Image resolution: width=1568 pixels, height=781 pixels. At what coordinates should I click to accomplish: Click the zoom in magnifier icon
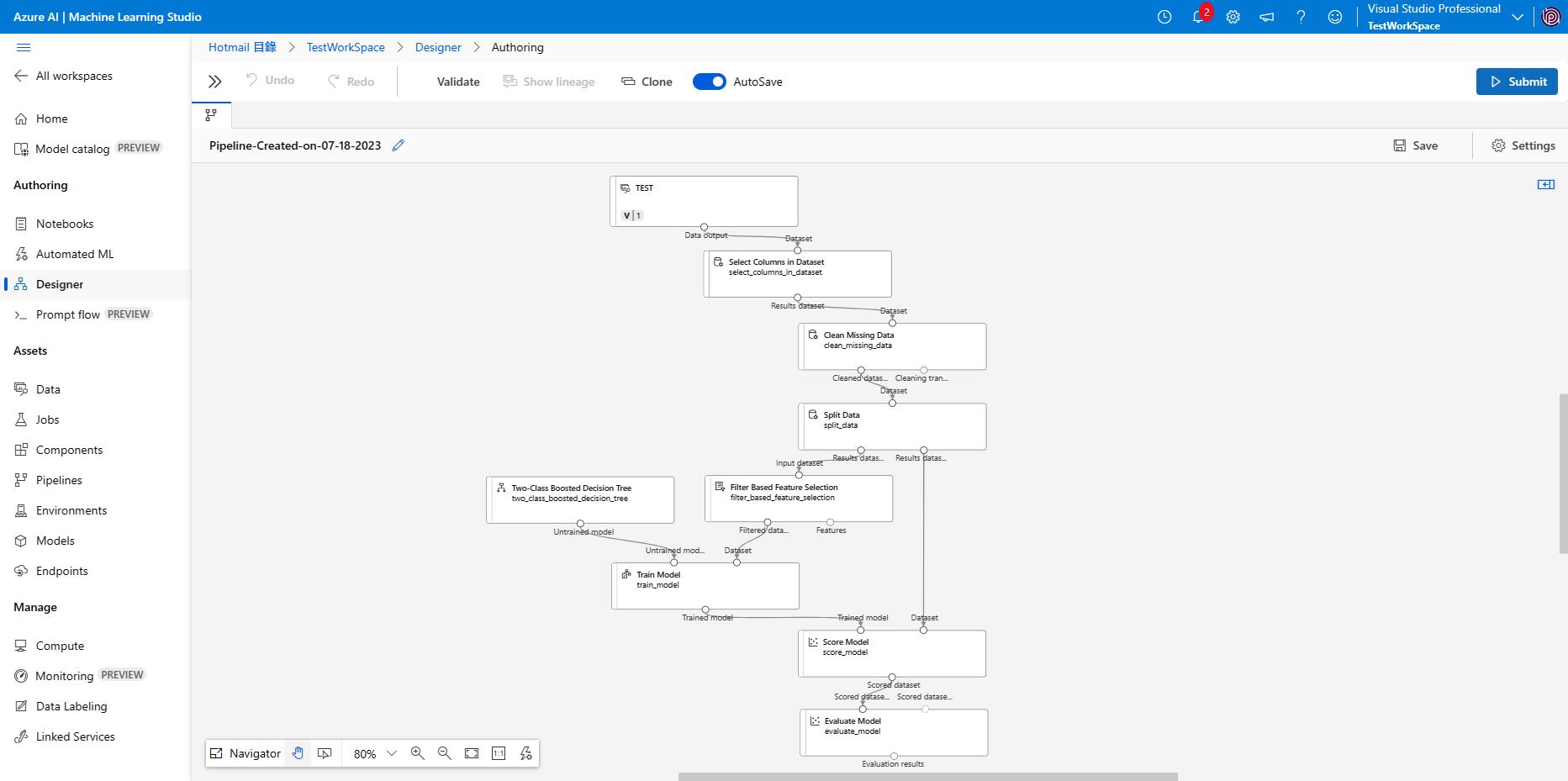click(x=417, y=753)
